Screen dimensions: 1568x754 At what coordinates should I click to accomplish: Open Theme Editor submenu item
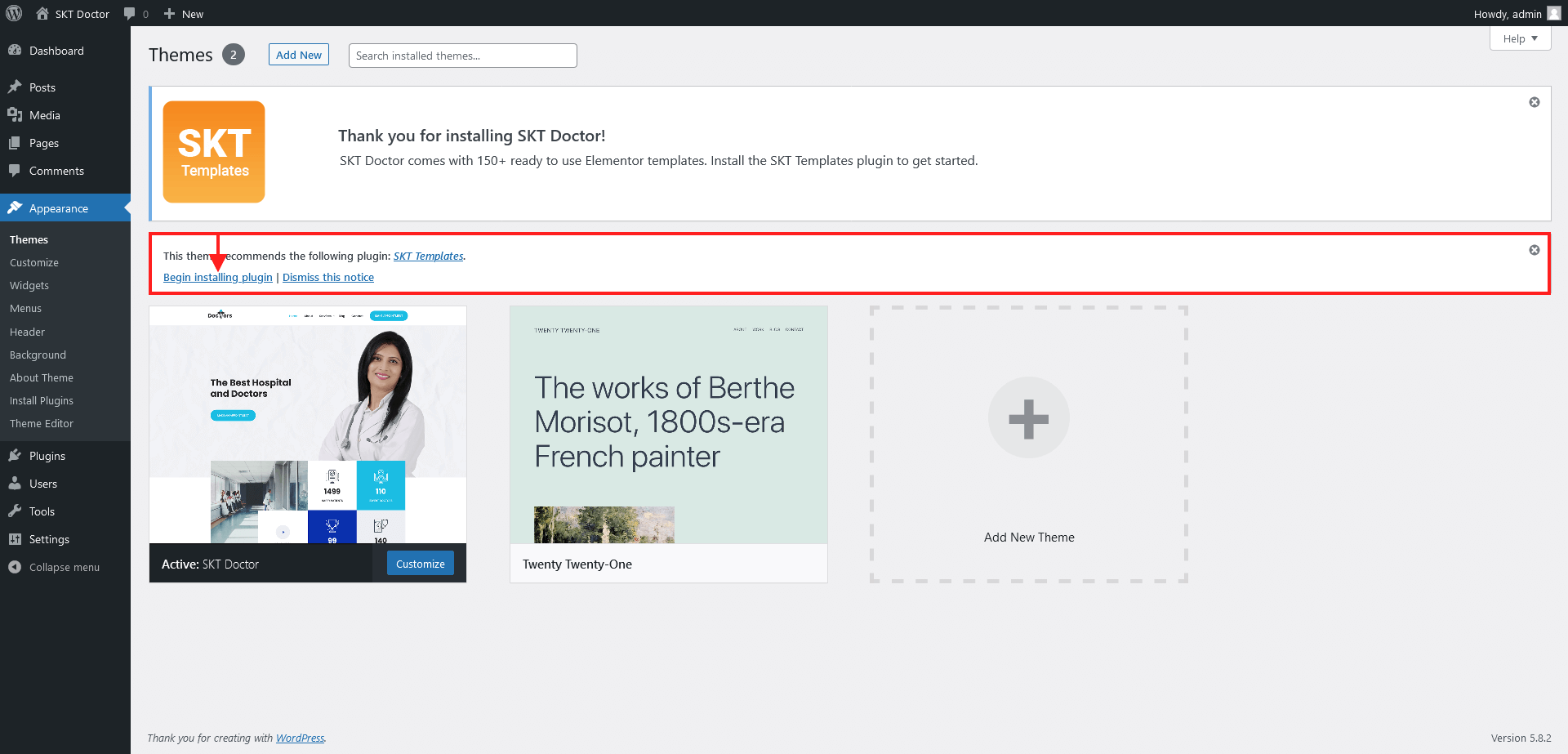42,423
